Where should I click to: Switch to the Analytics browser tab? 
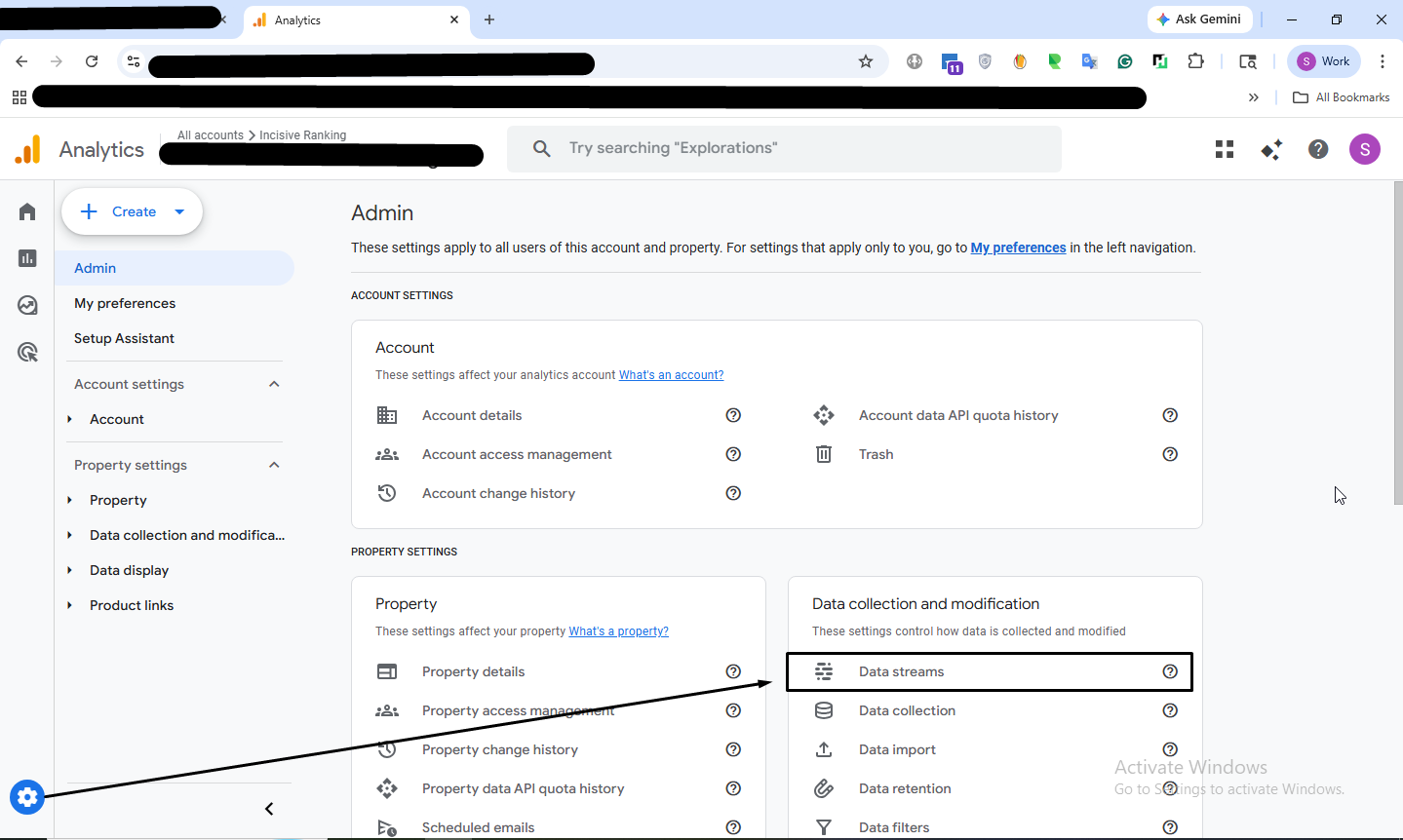(356, 19)
